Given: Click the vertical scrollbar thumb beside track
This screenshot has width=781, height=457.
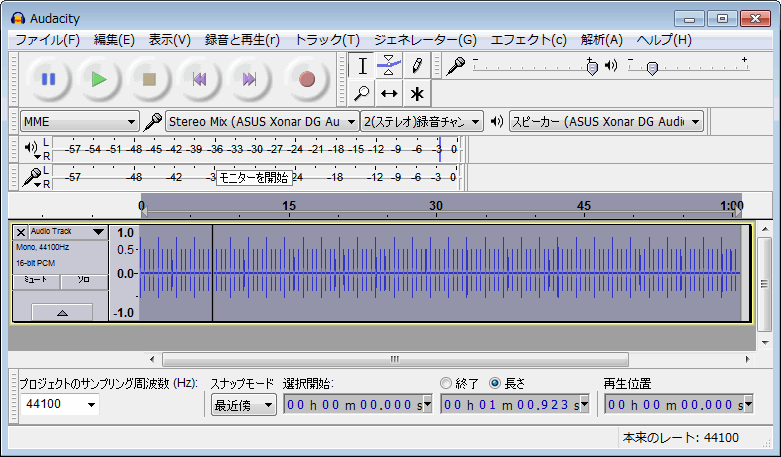Looking at the screenshot, I should (765, 284).
